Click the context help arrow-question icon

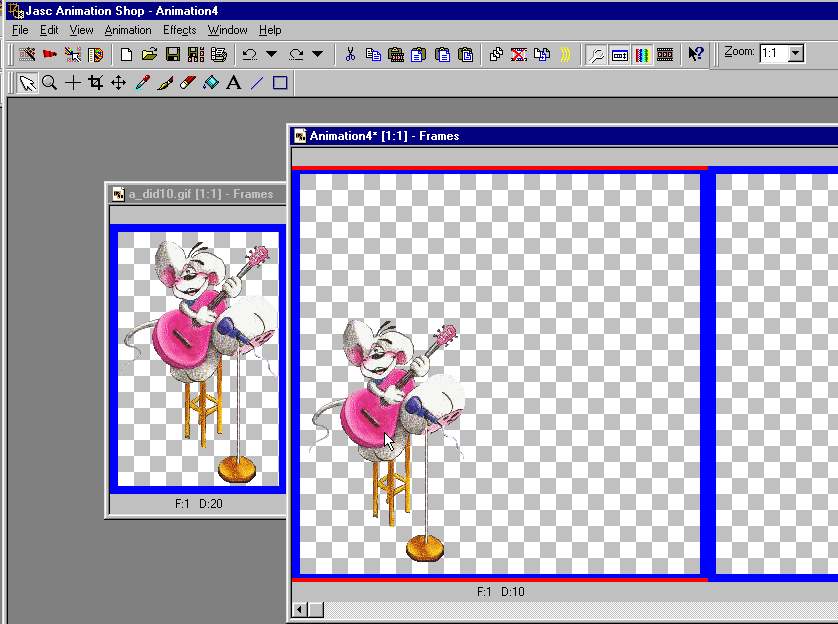click(696, 53)
